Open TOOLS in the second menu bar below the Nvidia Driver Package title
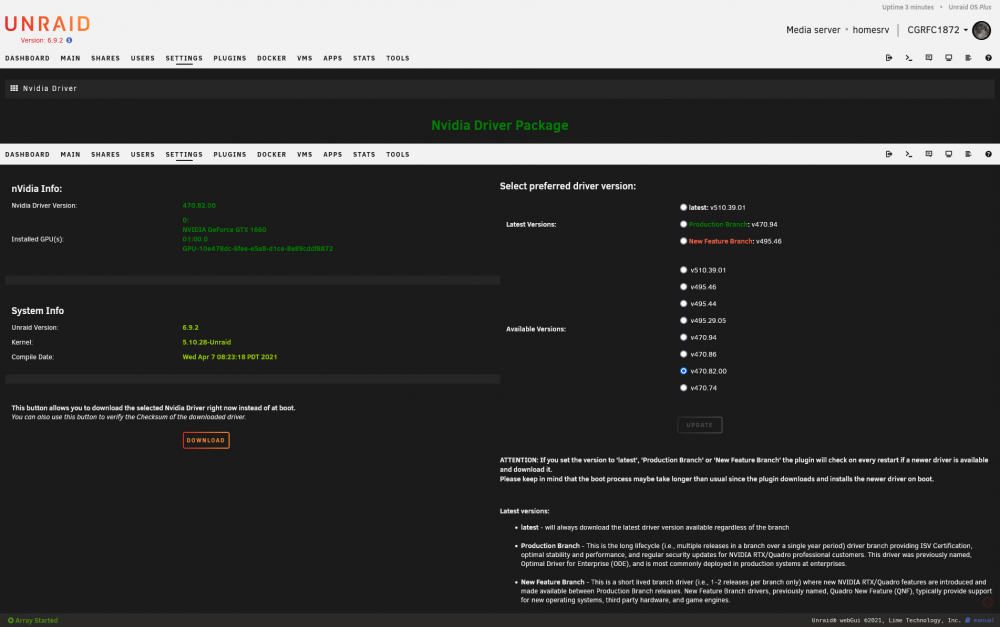The image size is (1000, 627). point(397,154)
